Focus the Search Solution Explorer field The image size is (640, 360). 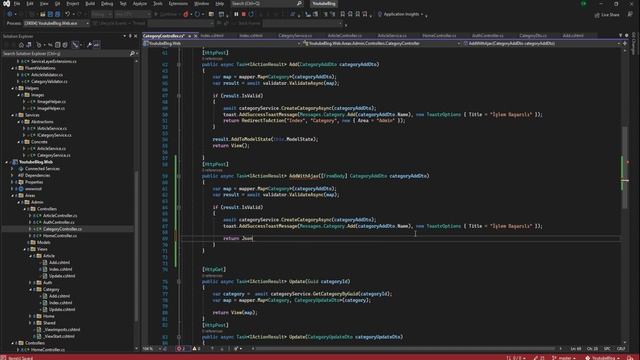point(65,53)
